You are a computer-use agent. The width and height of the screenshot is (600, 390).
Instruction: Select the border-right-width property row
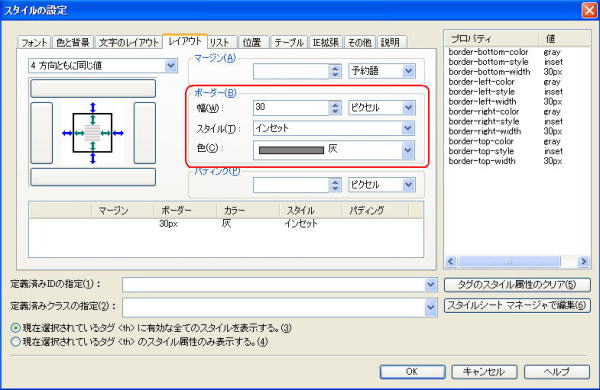click(x=518, y=131)
